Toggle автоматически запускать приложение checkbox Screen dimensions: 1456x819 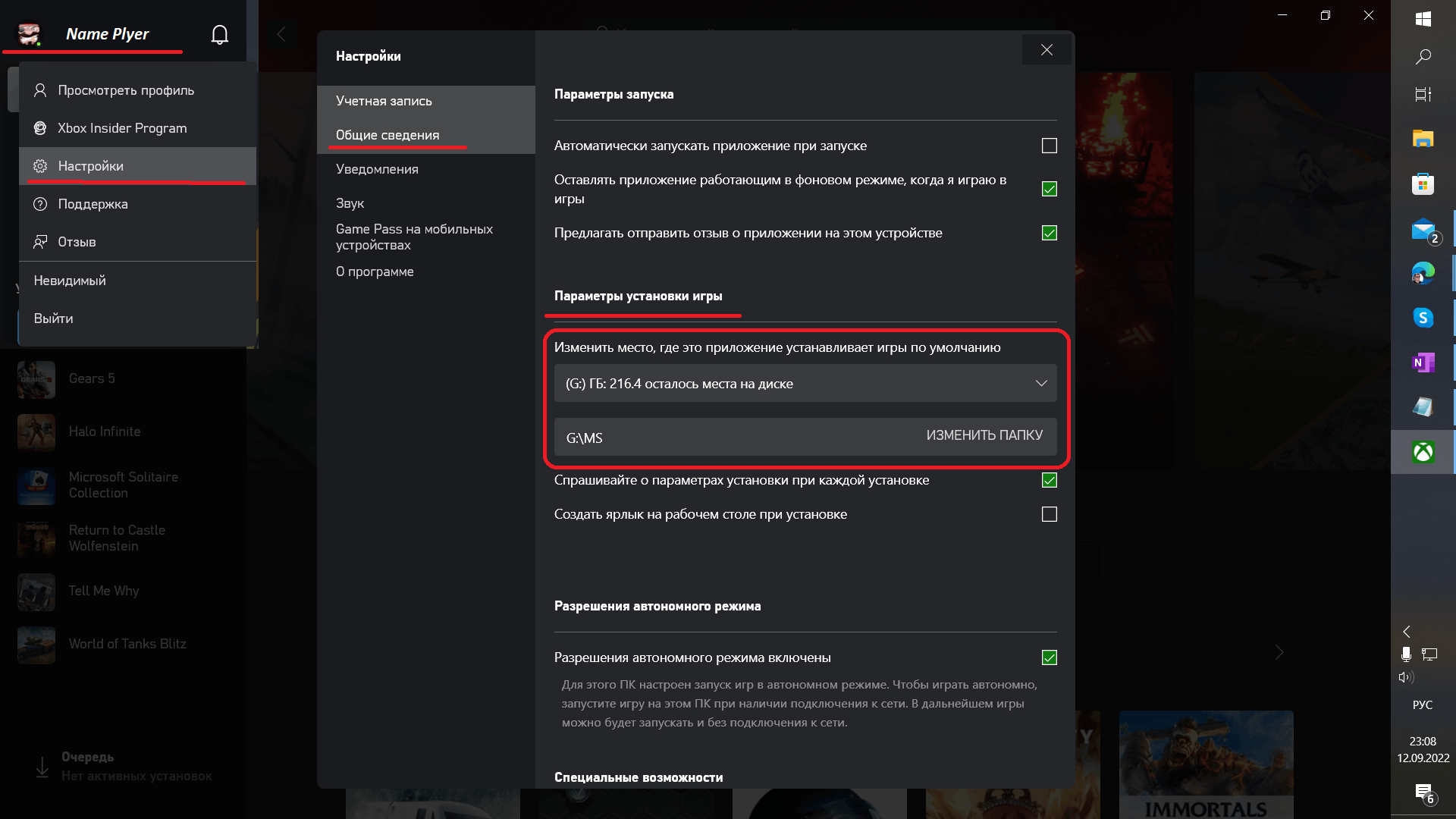[1049, 145]
